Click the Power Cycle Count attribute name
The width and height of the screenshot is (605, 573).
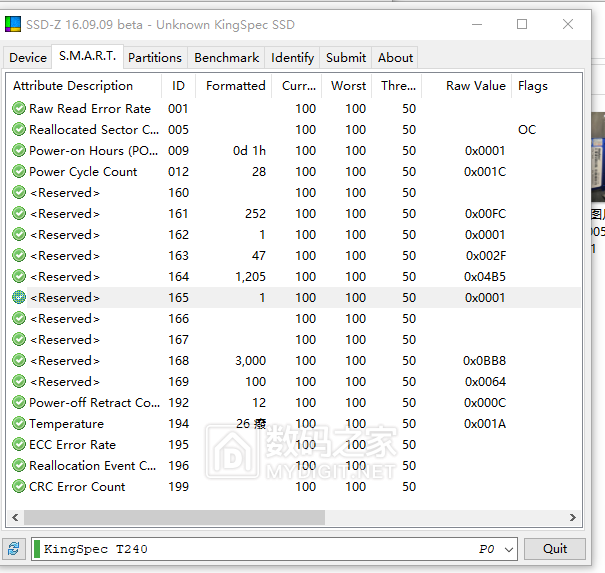click(x=83, y=171)
